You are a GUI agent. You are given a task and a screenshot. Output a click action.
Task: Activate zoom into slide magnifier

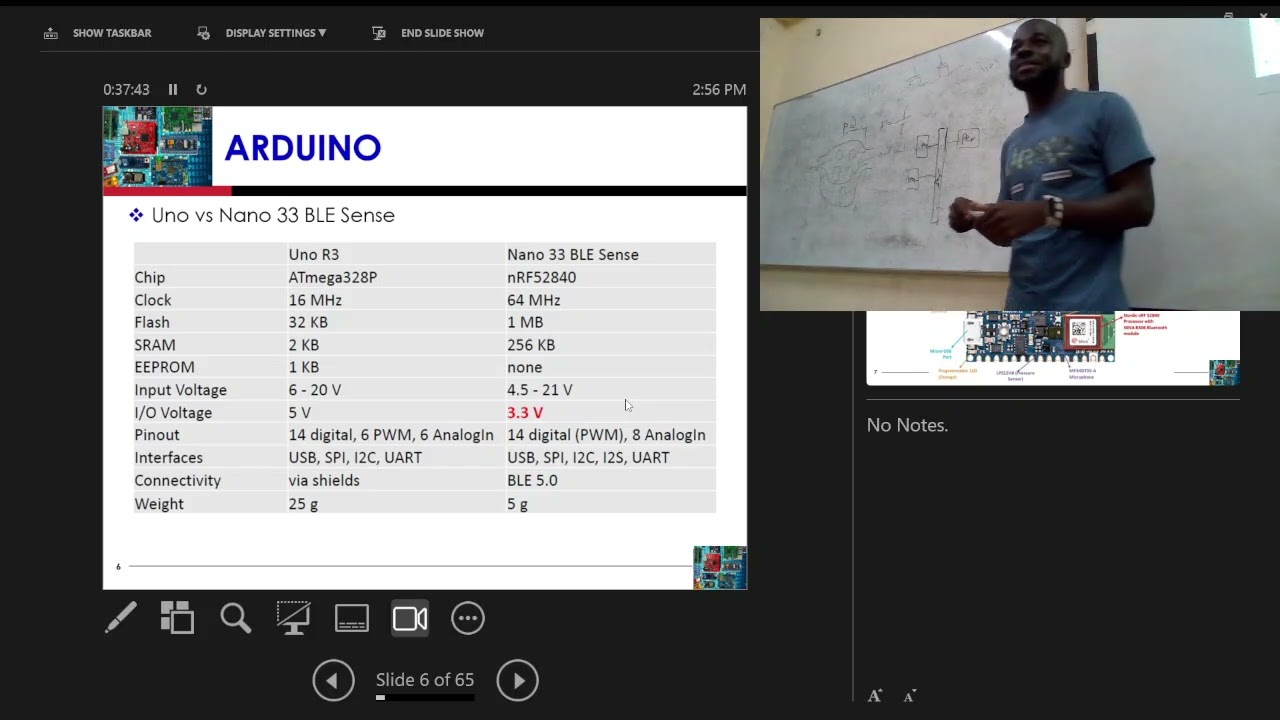coord(236,618)
